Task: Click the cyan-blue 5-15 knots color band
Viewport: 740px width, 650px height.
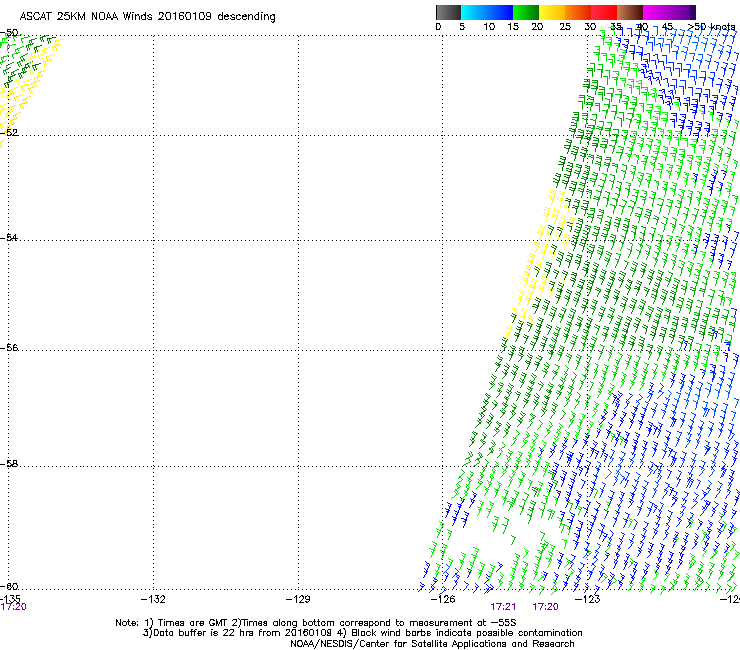Action: click(x=487, y=12)
